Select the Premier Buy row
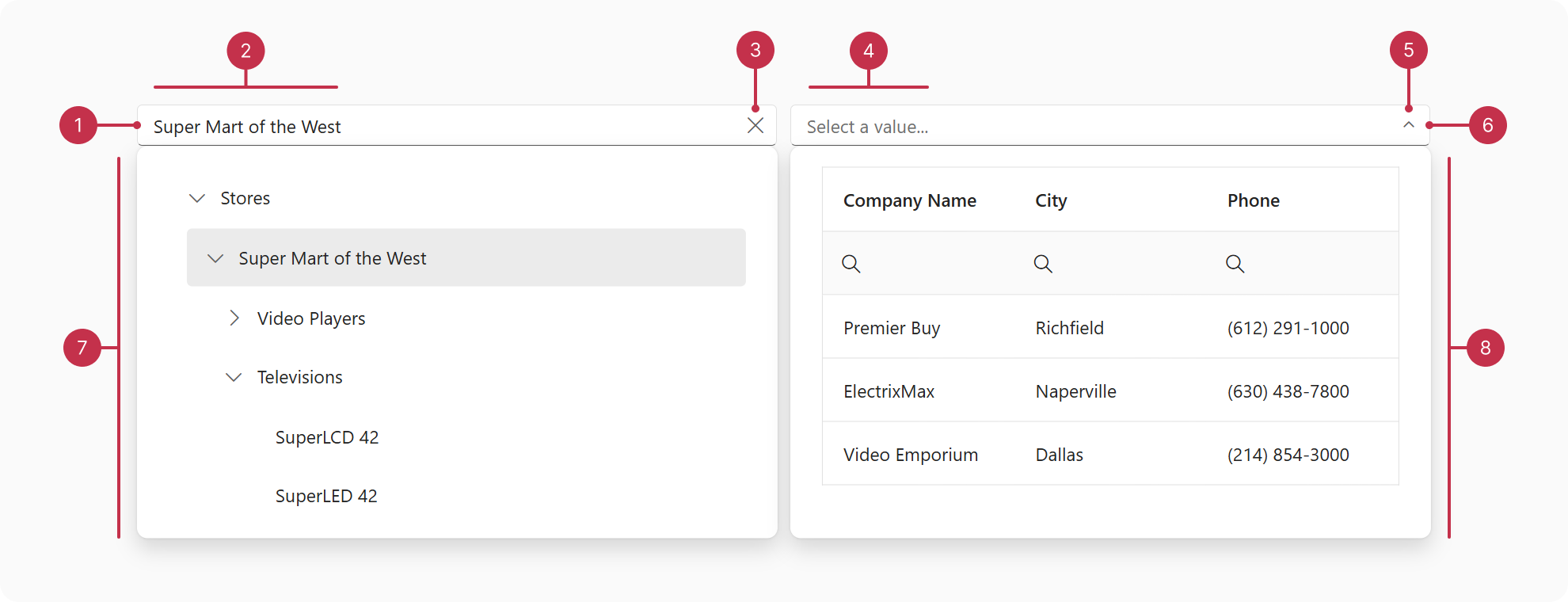The width and height of the screenshot is (1568, 602). 892,328
